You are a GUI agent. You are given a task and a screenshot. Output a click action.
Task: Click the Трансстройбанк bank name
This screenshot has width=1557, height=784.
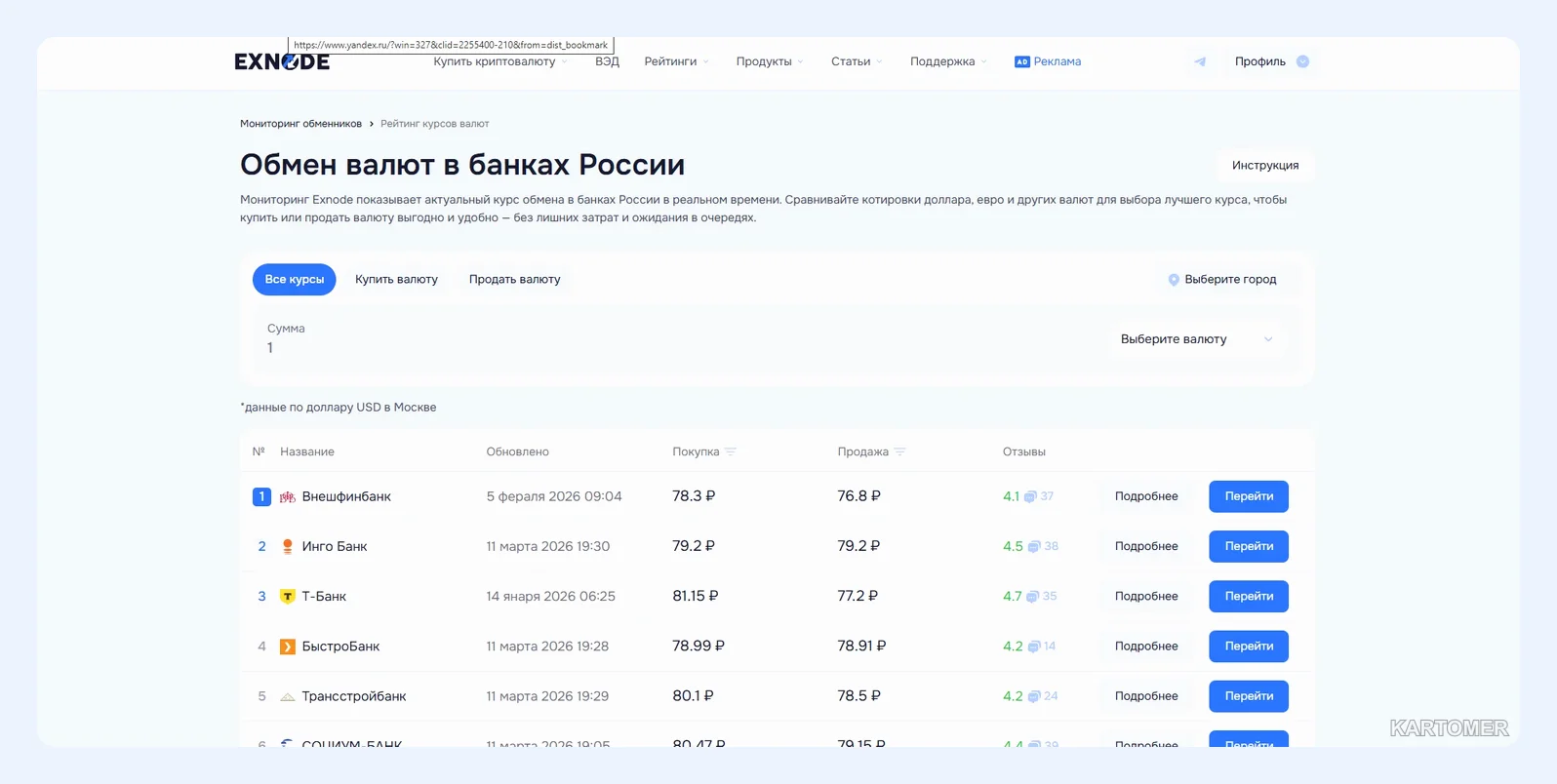pyautogui.click(x=353, y=696)
